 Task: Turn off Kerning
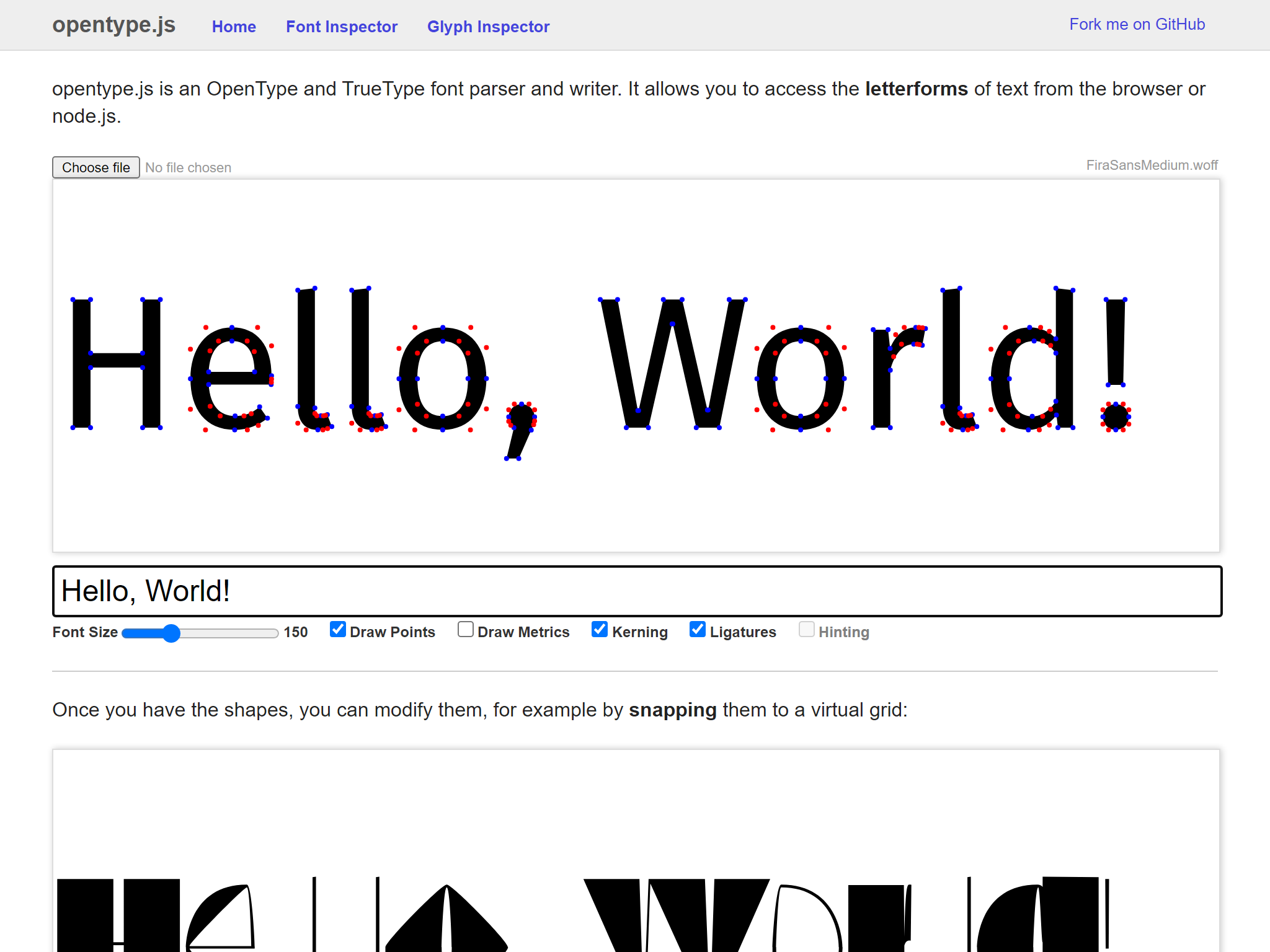point(599,630)
